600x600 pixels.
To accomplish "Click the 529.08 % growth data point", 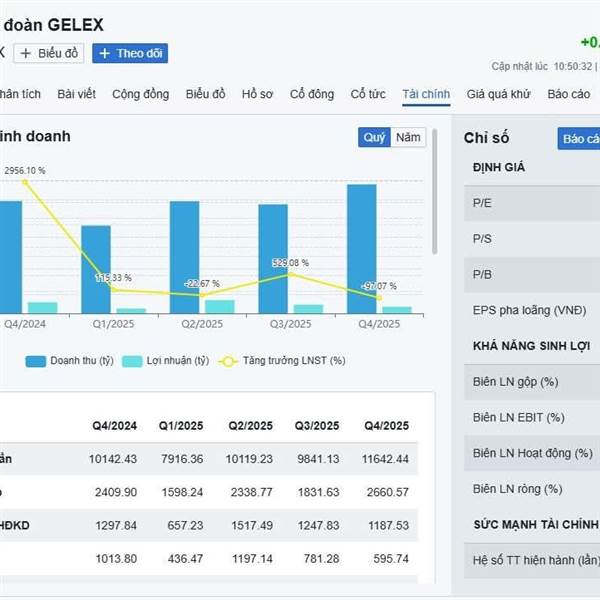I will (290, 274).
